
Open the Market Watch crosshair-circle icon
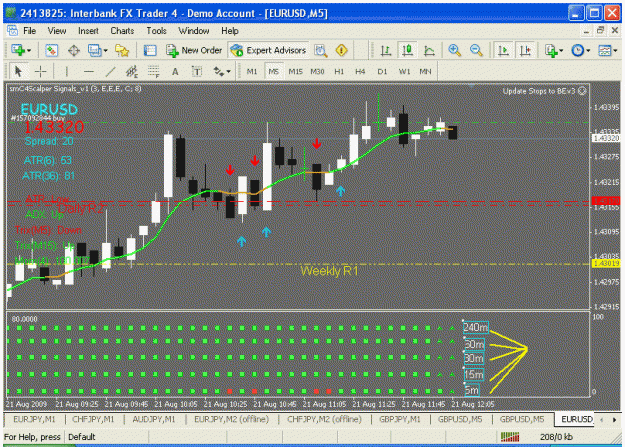pyautogui.click(x=74, y=50)
